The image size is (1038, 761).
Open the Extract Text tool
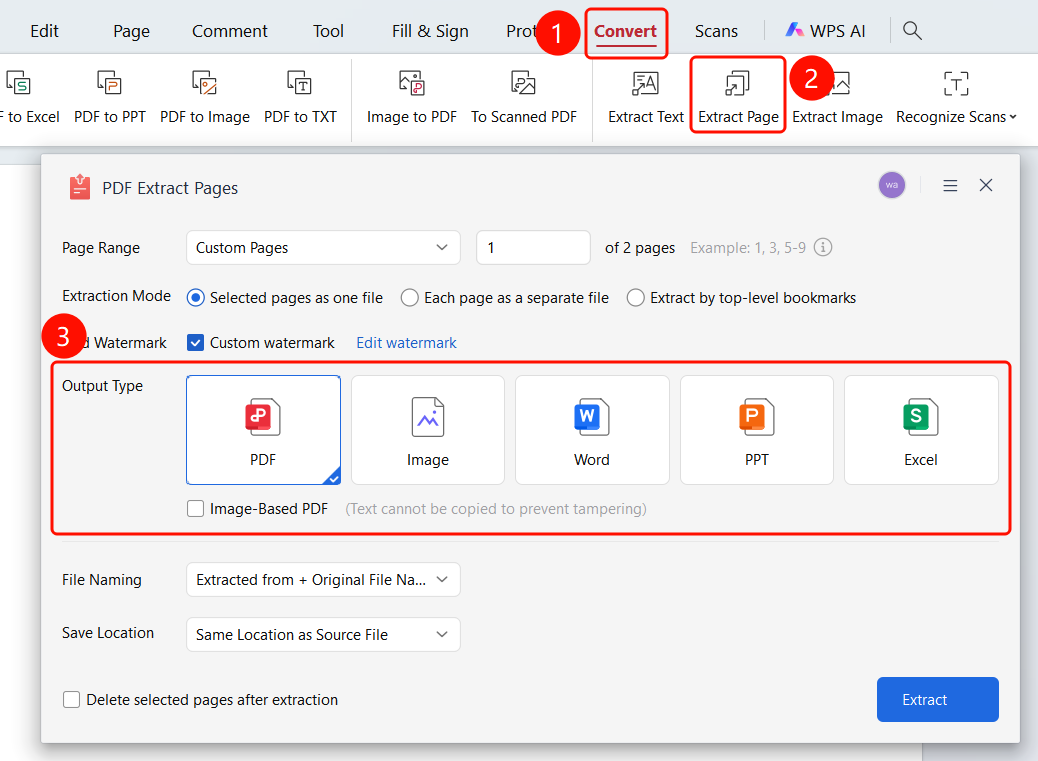coord(645,98)
